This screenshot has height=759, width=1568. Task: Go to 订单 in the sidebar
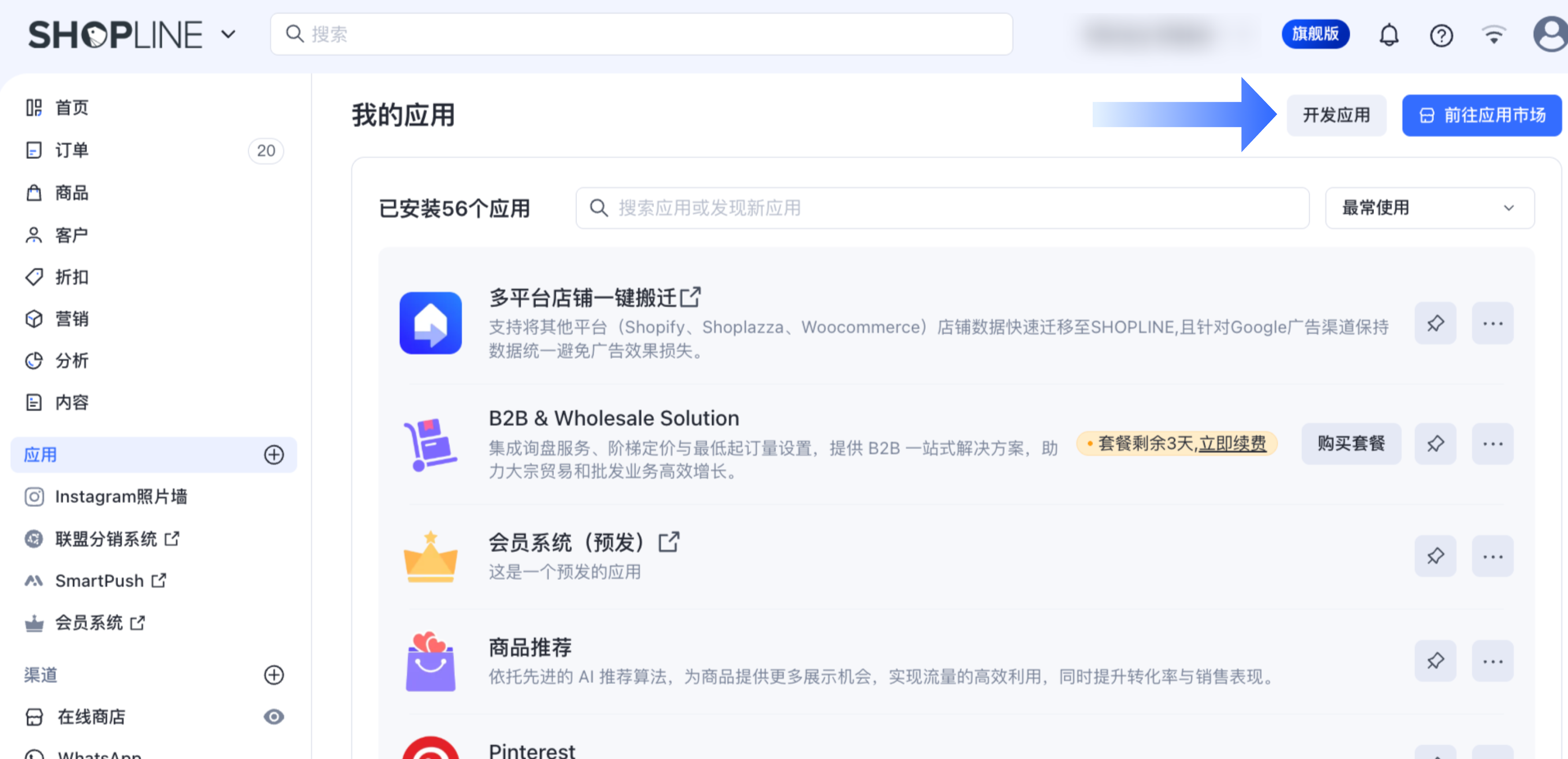click(72, 150)
